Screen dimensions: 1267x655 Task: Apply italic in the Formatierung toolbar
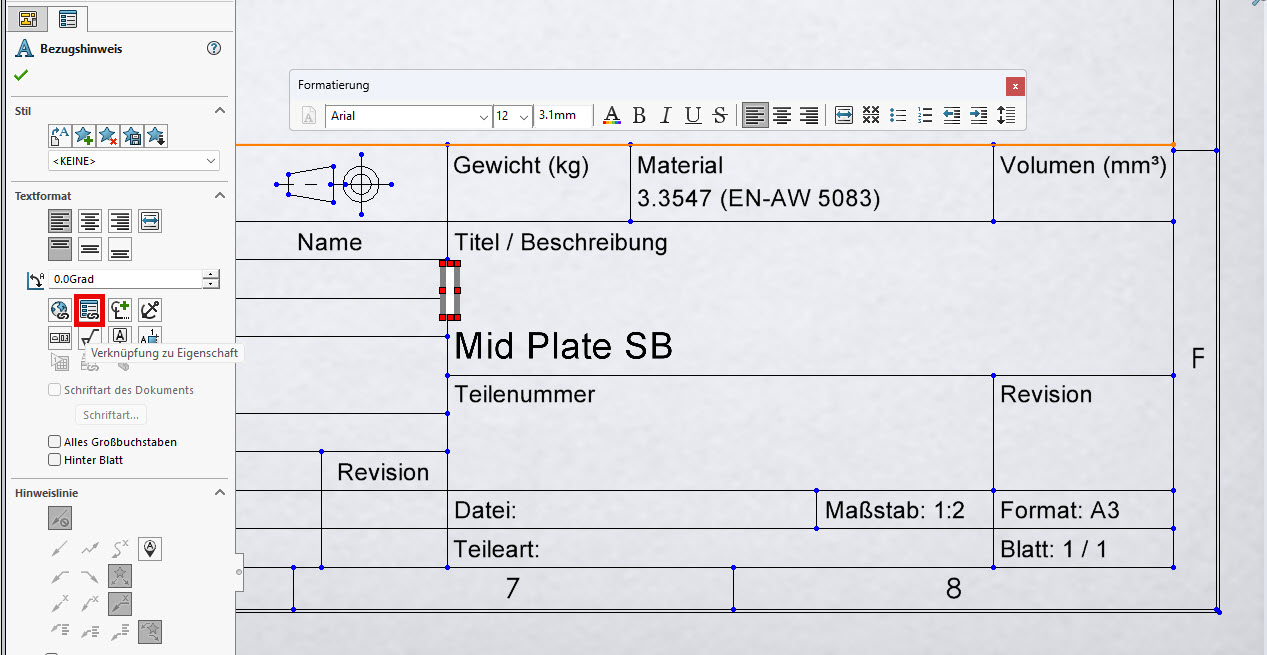pos(665,116)
